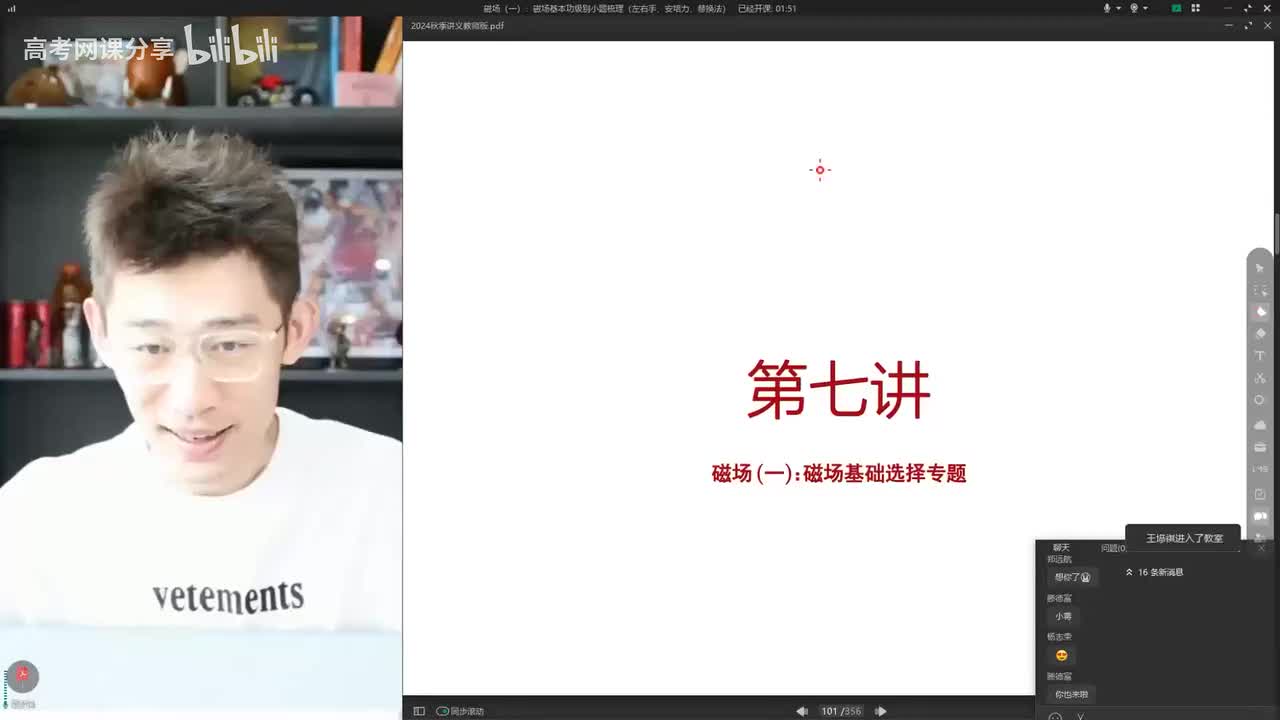Image resolution: width=1280 pixels, height=720 pixels.
Task: Click the 2024秋季讲义教师版.pdf file tab
Action: [457, 25]
